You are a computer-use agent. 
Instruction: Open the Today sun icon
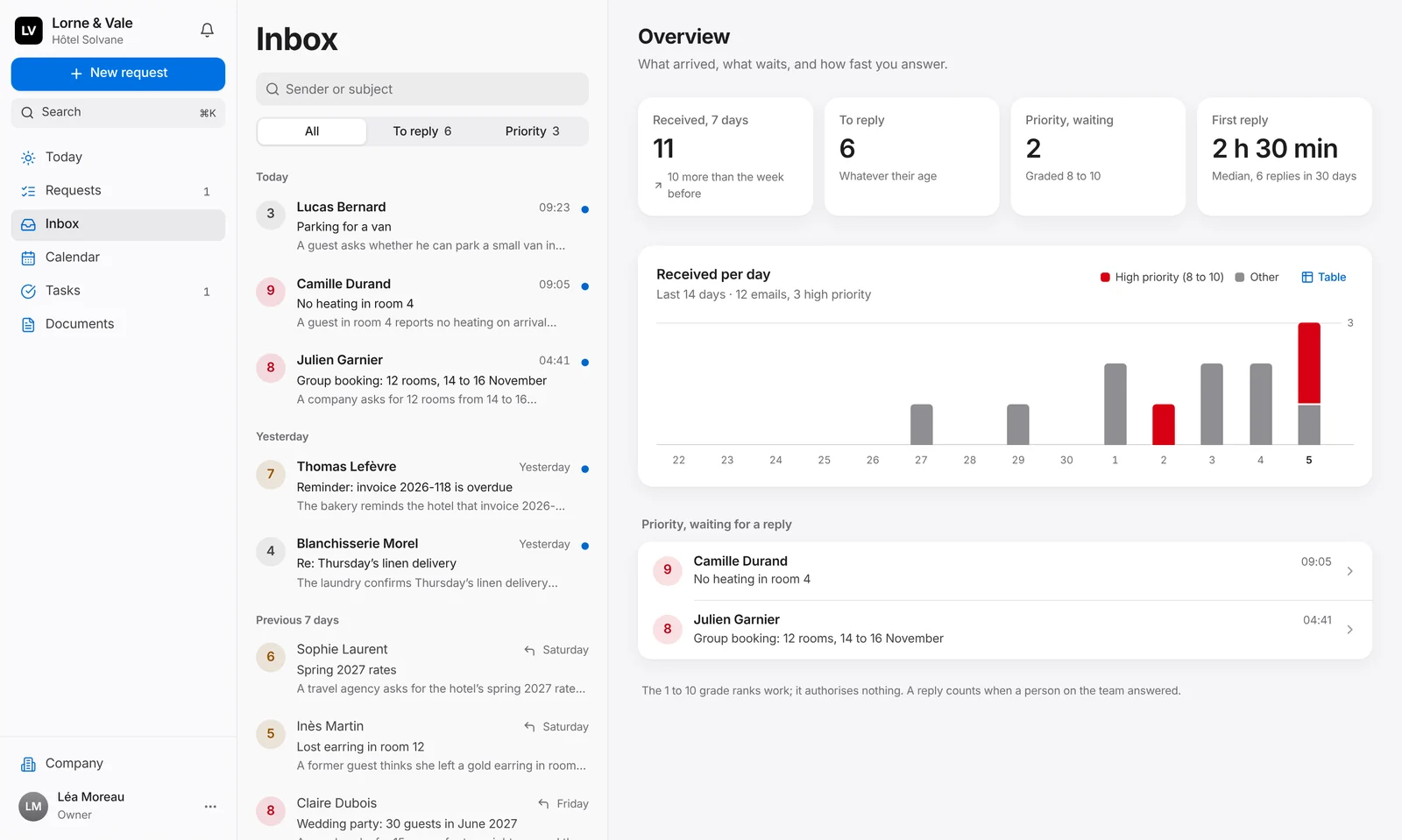(28, 158)
